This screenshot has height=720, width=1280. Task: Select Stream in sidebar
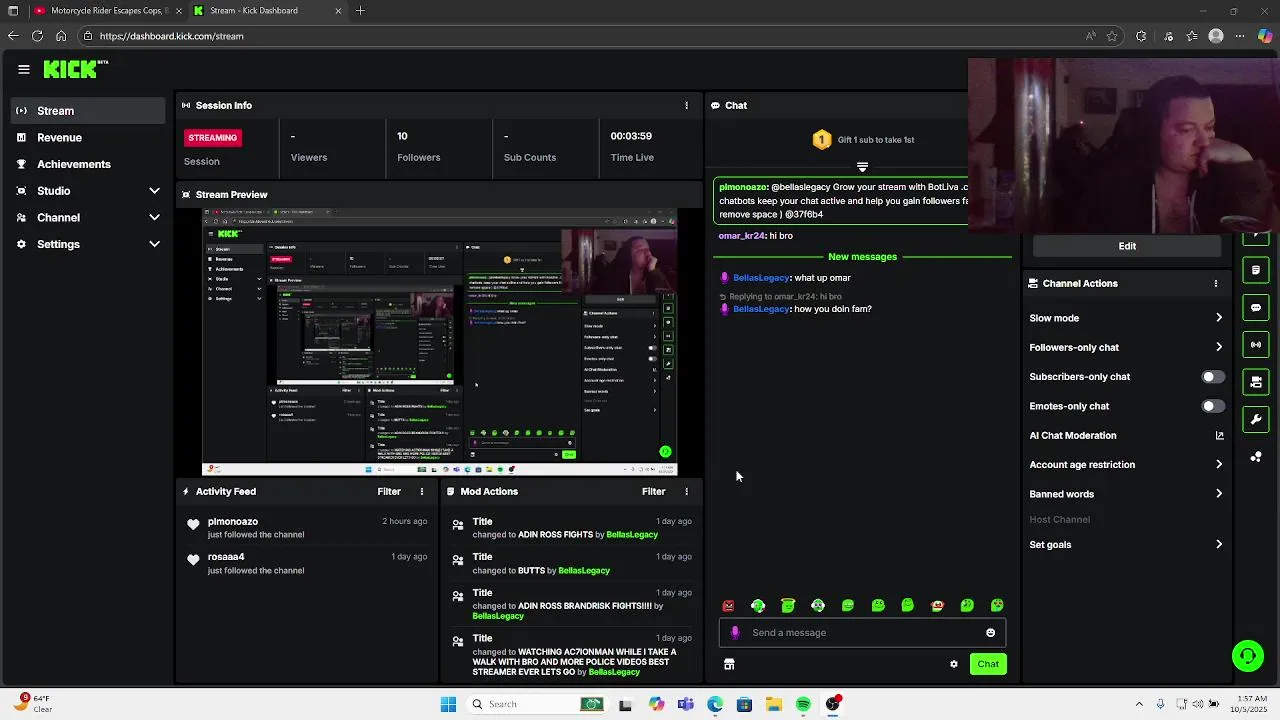coord(88,111)
